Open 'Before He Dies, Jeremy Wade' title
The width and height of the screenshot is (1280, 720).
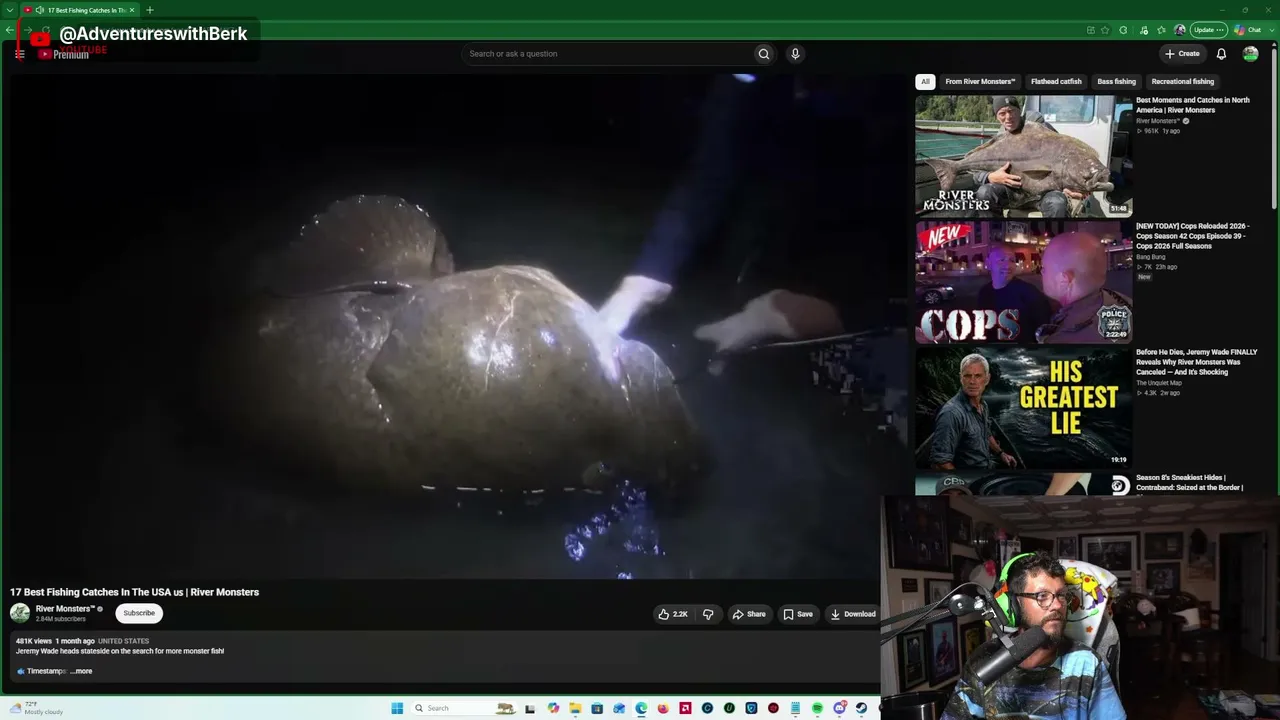tap(1197, 362)
